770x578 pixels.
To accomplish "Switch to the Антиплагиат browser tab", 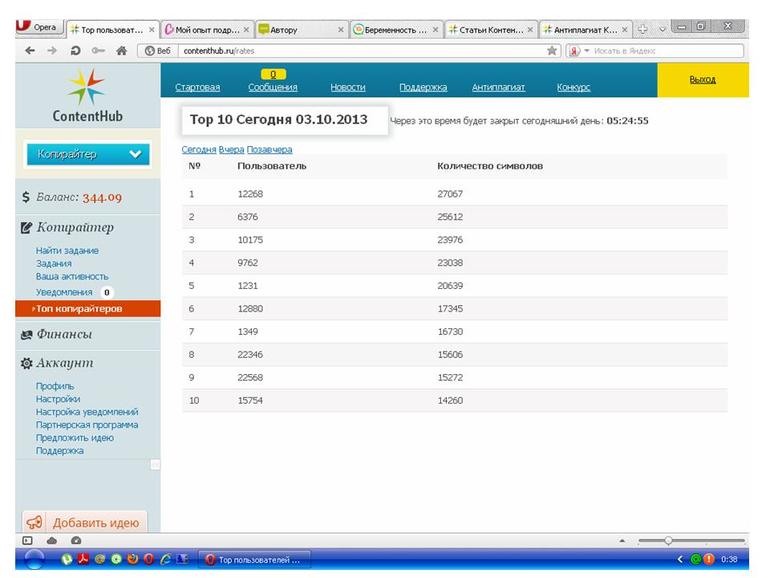I will 585,30.
